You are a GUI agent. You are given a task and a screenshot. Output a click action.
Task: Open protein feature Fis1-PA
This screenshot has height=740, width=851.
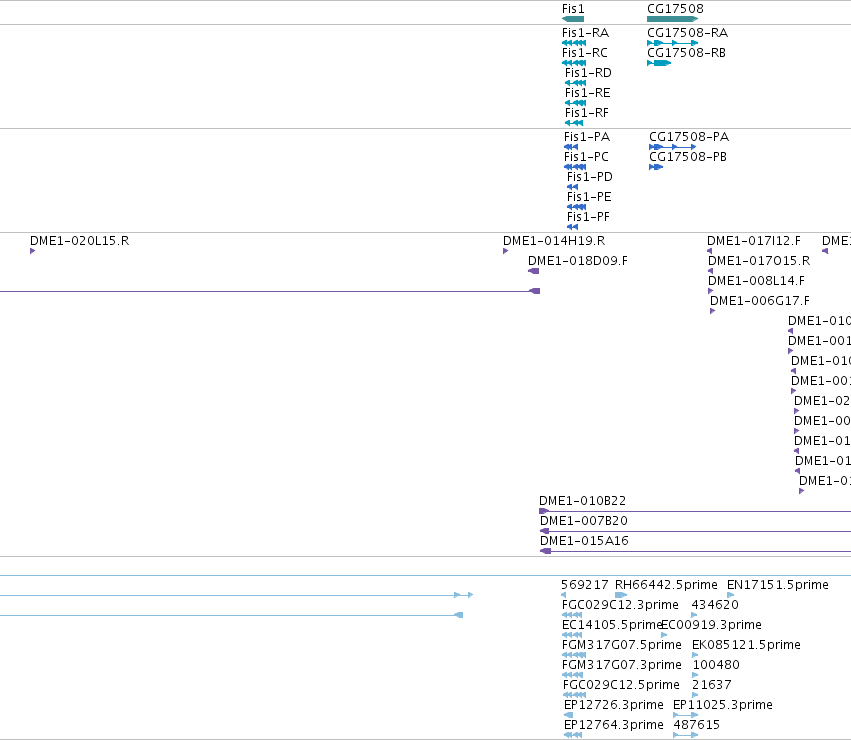click(x=587, y=137)
